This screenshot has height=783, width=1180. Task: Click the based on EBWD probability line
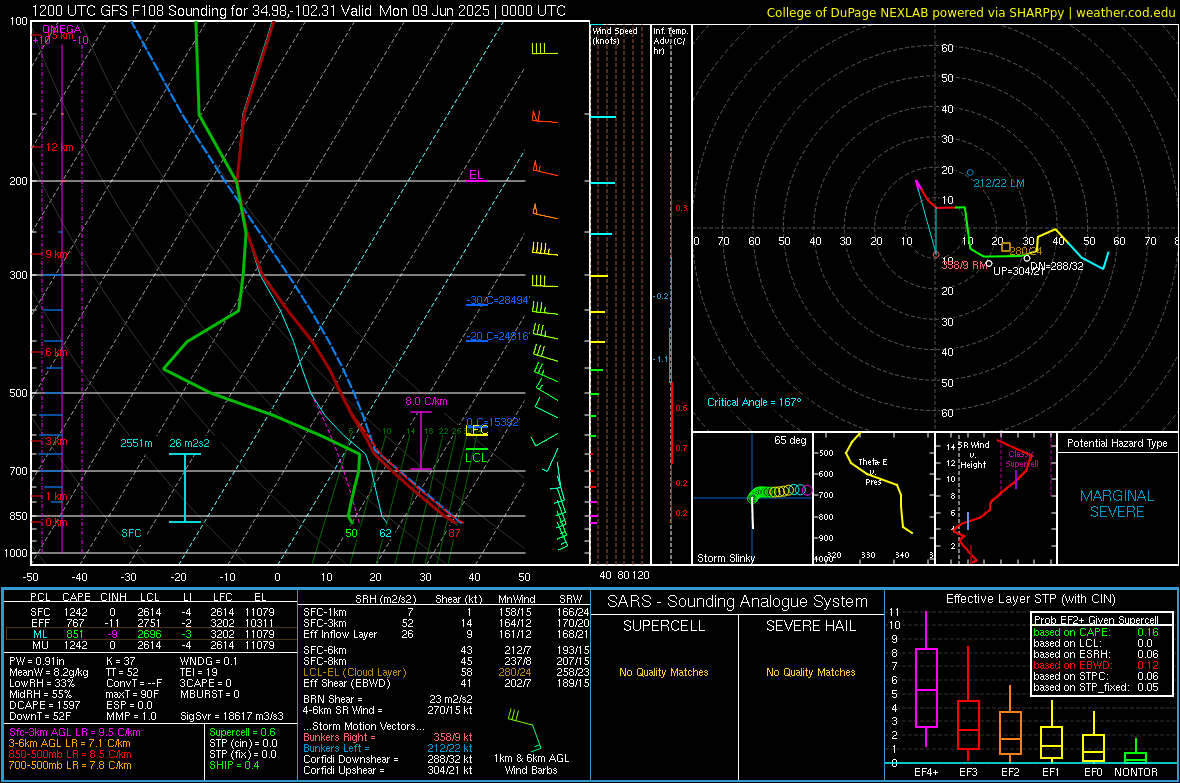point(1096,666)
